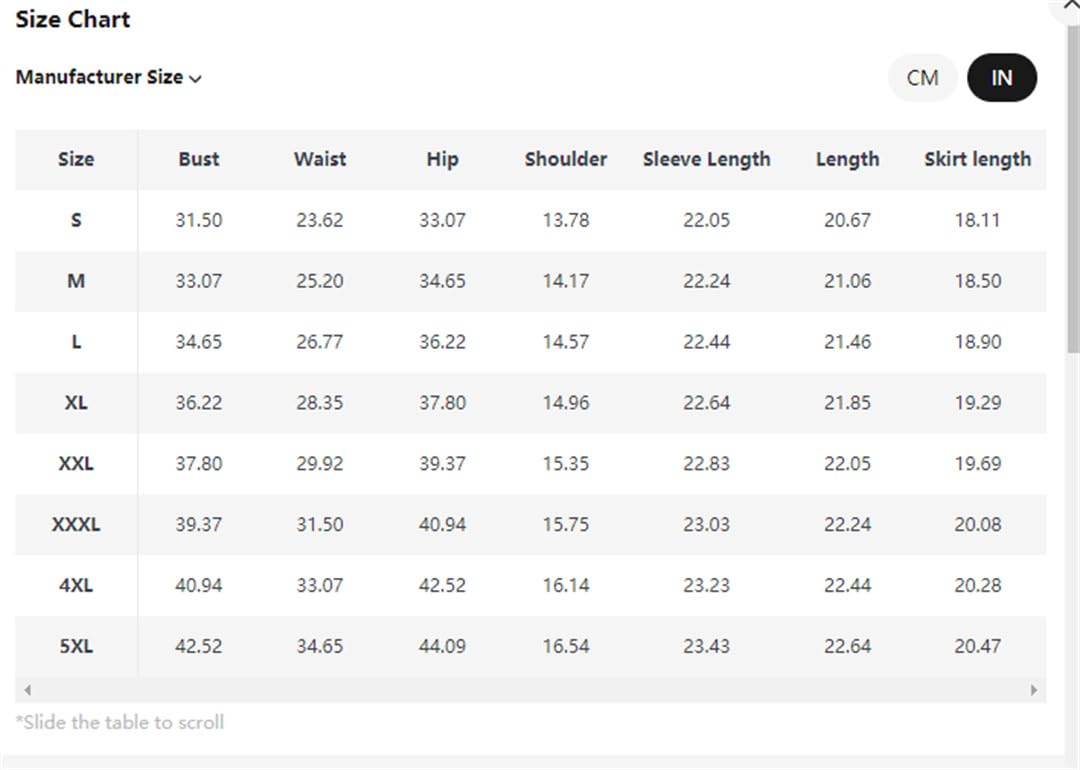This screenshot has height=770, width=1080.
Task: Select the Sleeve Length column header
Action: point(706,160)
